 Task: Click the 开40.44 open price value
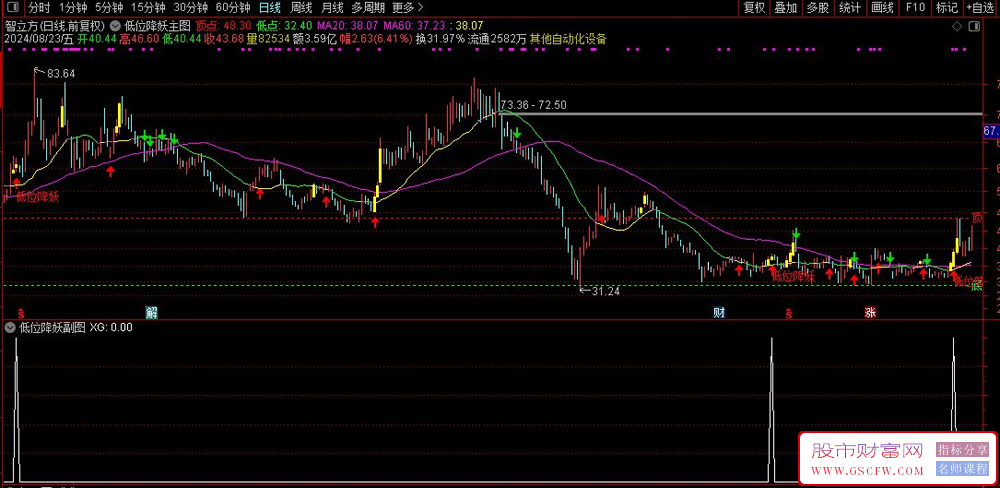97,39
